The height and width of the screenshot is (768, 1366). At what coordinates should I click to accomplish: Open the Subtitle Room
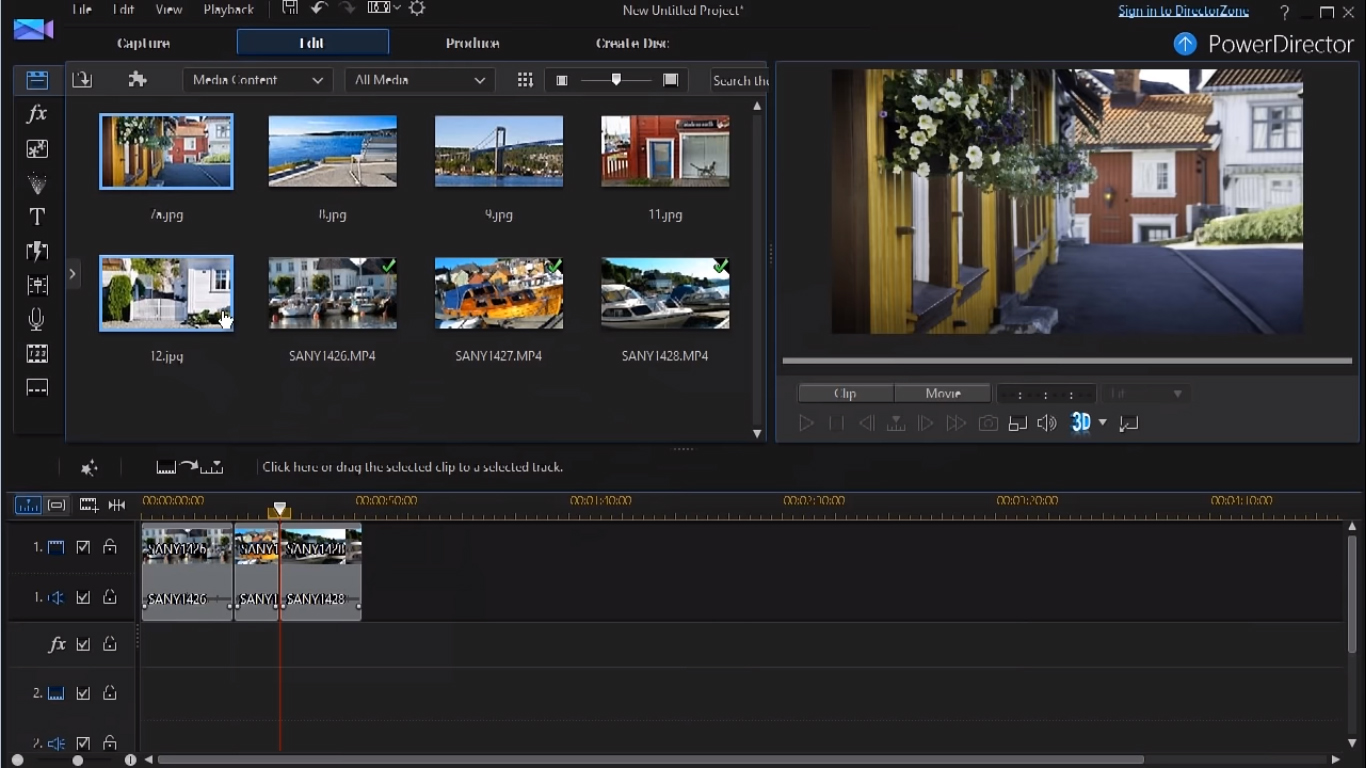[x=37, y=388]
